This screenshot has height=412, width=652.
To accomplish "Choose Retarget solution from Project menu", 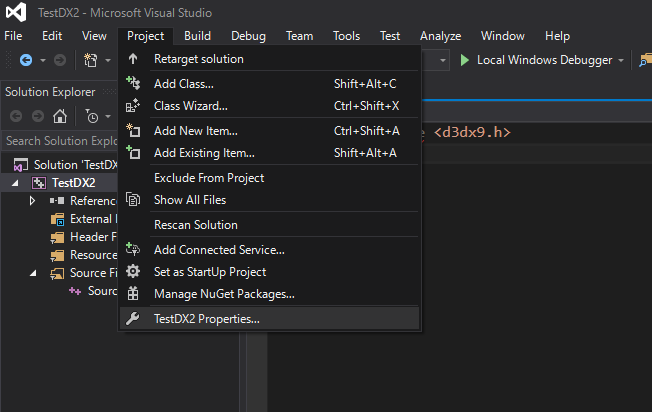I will coord(269,59).
